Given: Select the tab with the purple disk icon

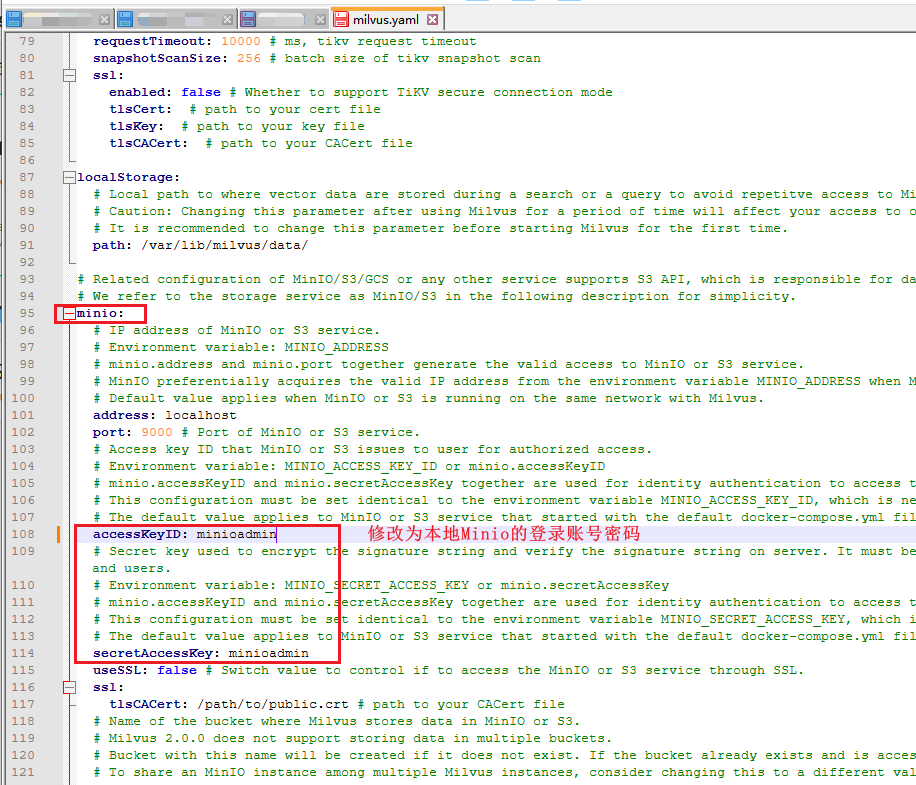Looking at the screenshot, I should pos(284,19).
